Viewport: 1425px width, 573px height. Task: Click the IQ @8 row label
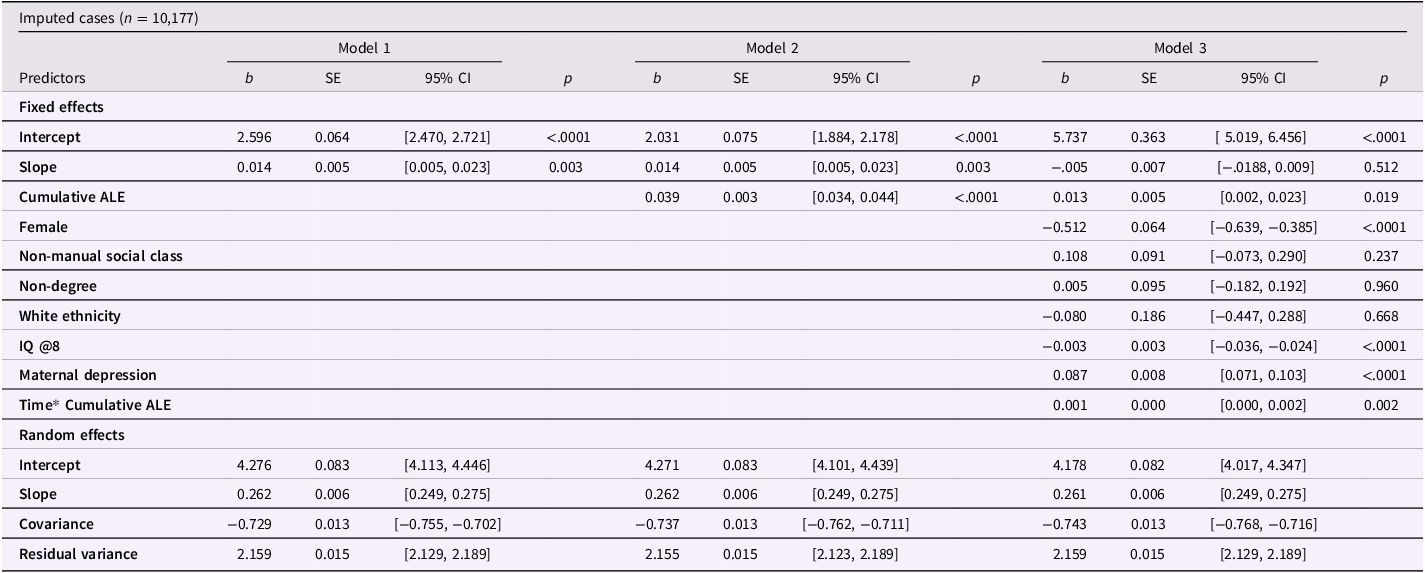pos(40,346)
